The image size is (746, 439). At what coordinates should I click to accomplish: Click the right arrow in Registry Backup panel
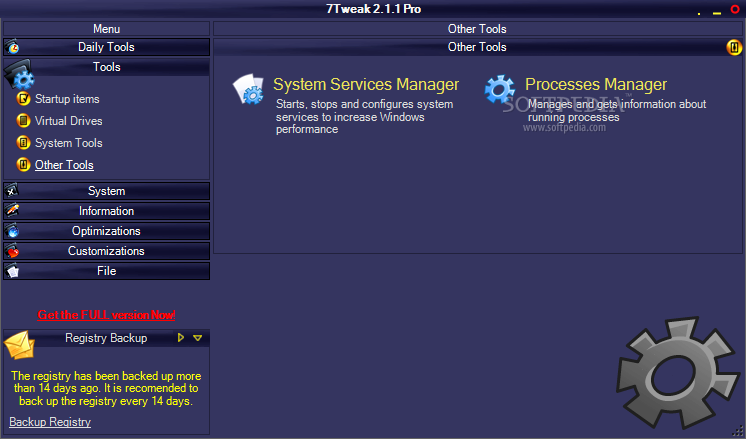pyautogui.click(x=181, y=338)
